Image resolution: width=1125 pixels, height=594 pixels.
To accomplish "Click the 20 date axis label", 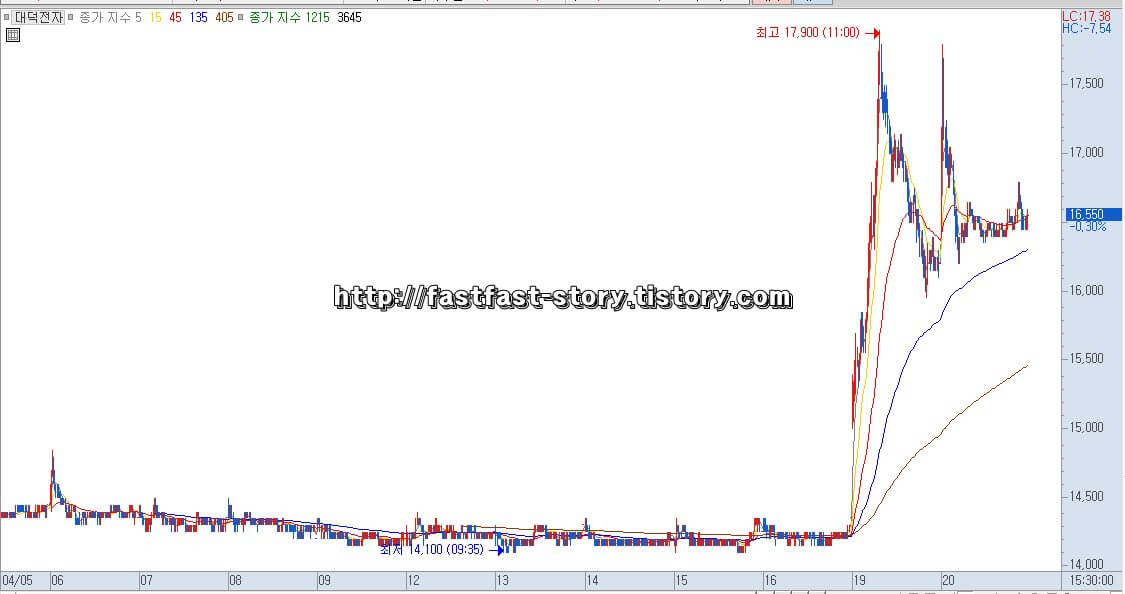I will click(948, 580).
